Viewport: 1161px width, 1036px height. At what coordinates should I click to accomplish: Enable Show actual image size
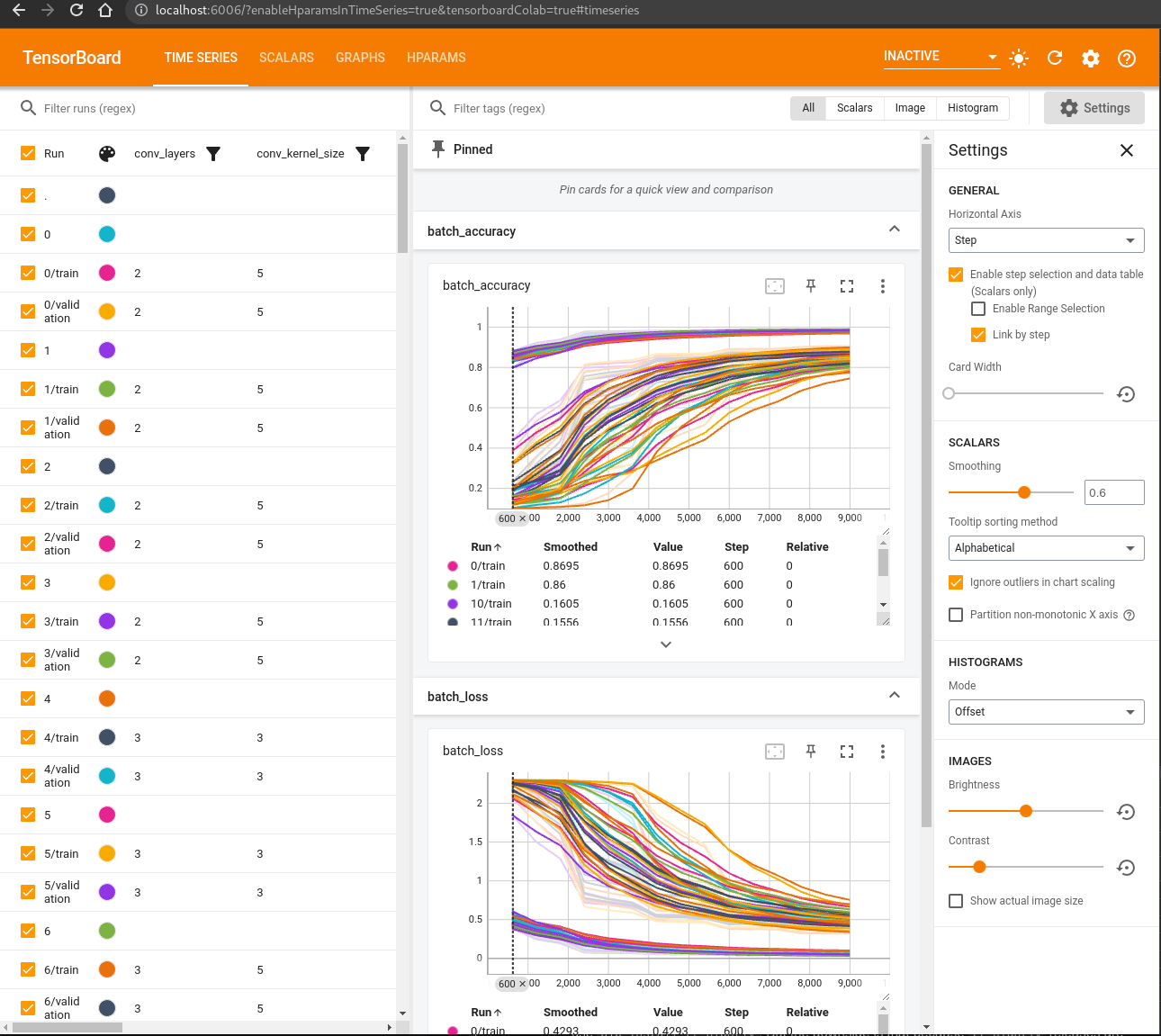point(956,901)
